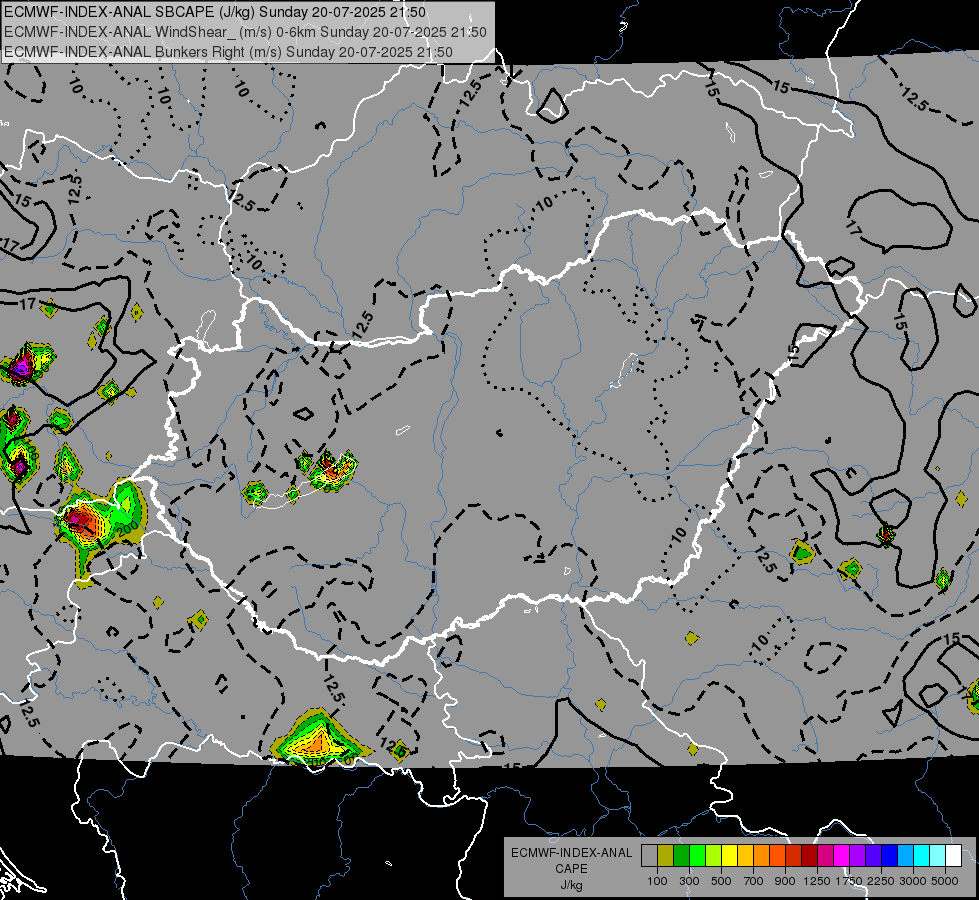The height and width of the screenshot is (900, 979).
Task: Select the olive swatch above the 100 label
Action: tap(666, 855)
